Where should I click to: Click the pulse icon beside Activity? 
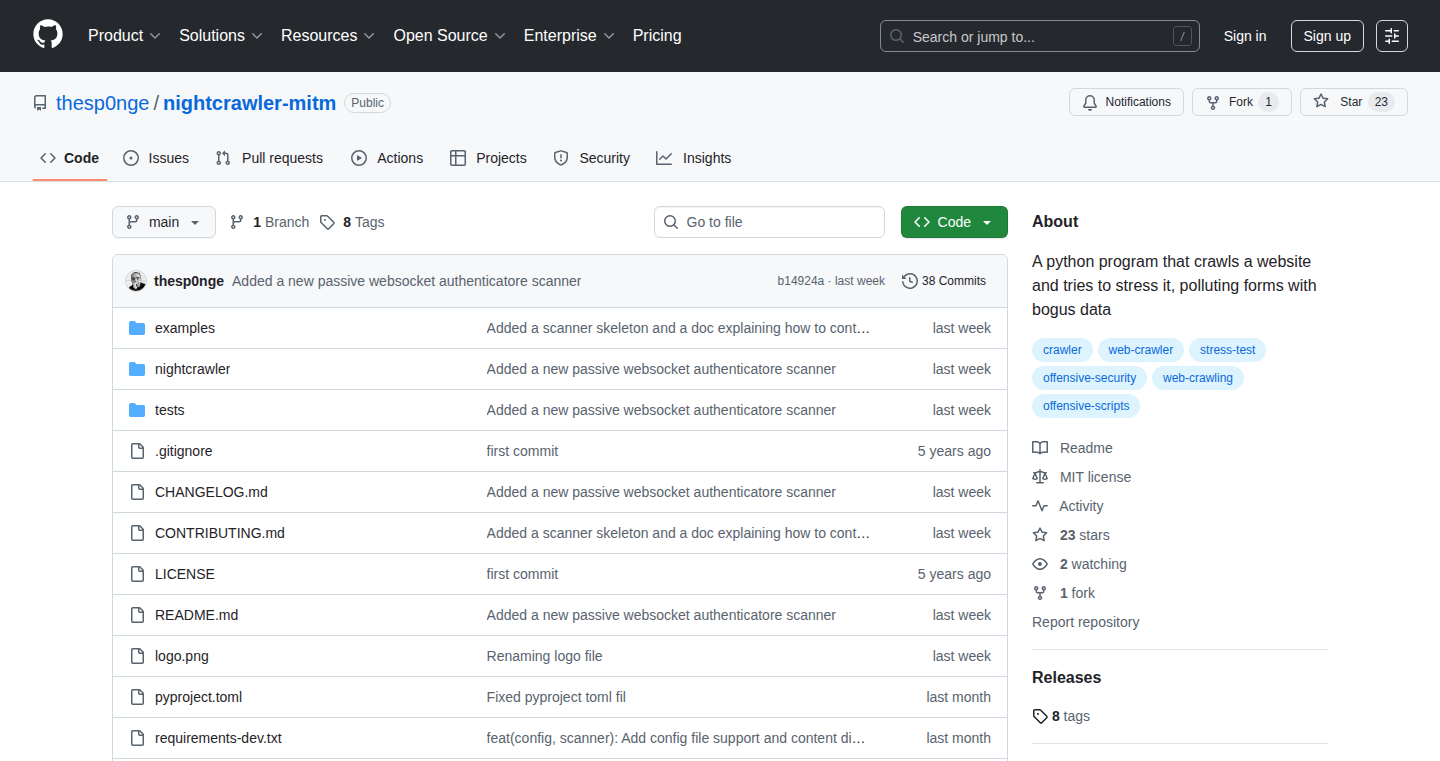(x=1040, y=506)
